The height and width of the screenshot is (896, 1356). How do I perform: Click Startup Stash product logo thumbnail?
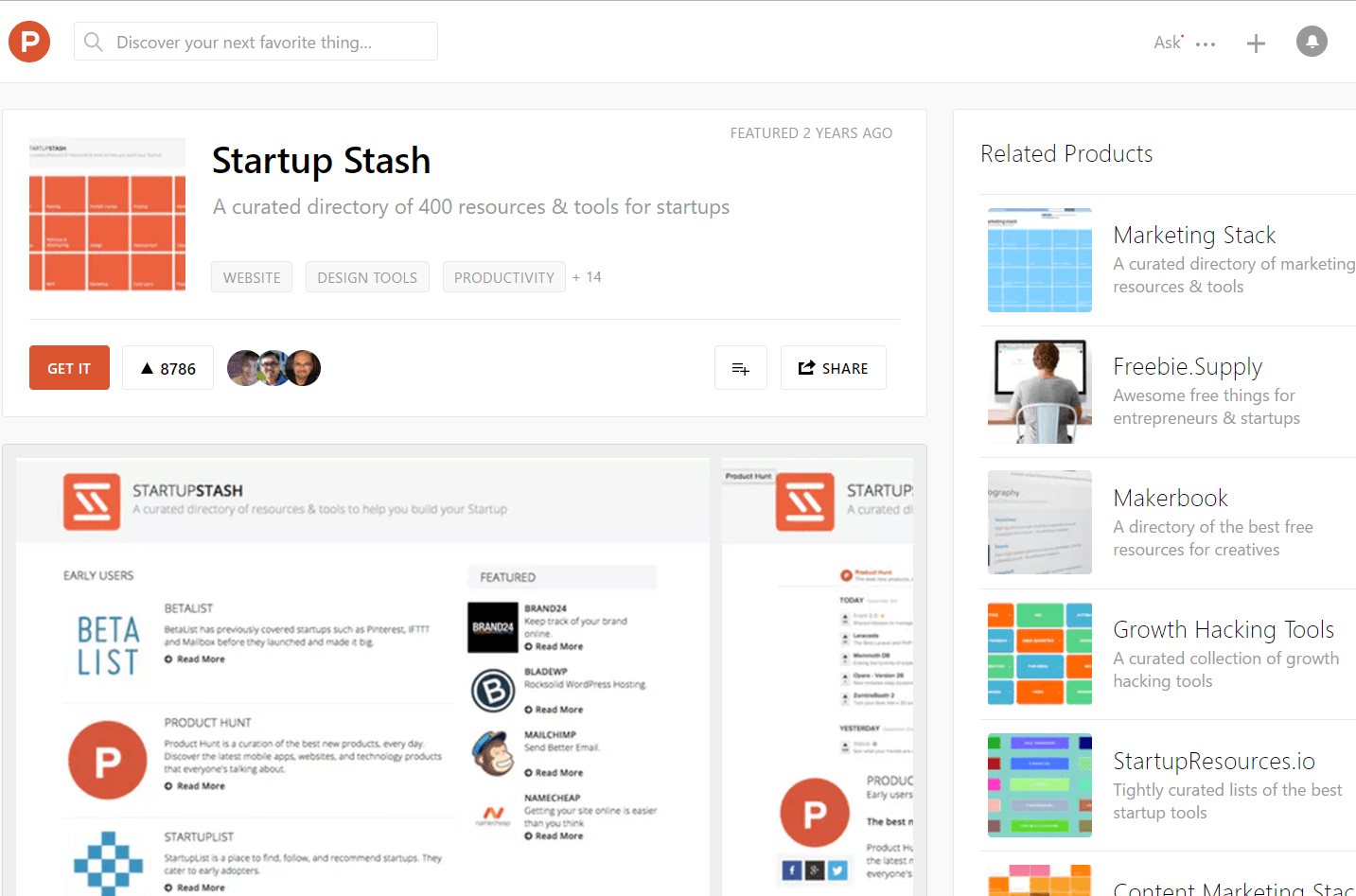[x=107, y=214]
